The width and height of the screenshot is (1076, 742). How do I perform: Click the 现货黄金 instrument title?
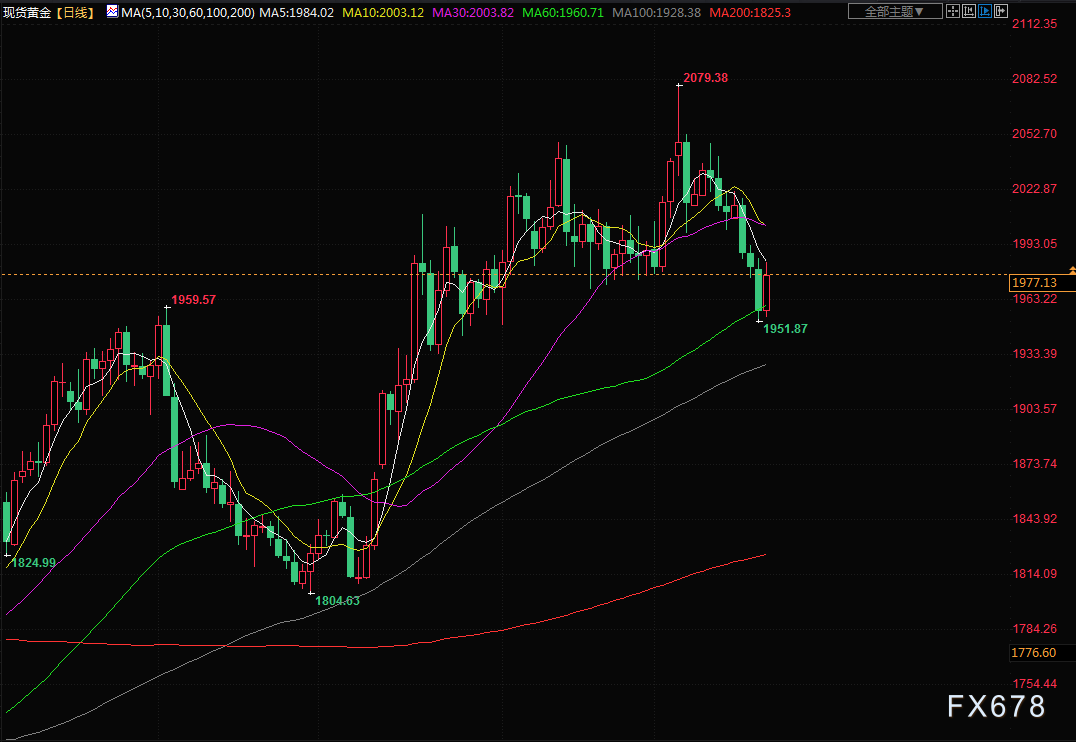27,13
